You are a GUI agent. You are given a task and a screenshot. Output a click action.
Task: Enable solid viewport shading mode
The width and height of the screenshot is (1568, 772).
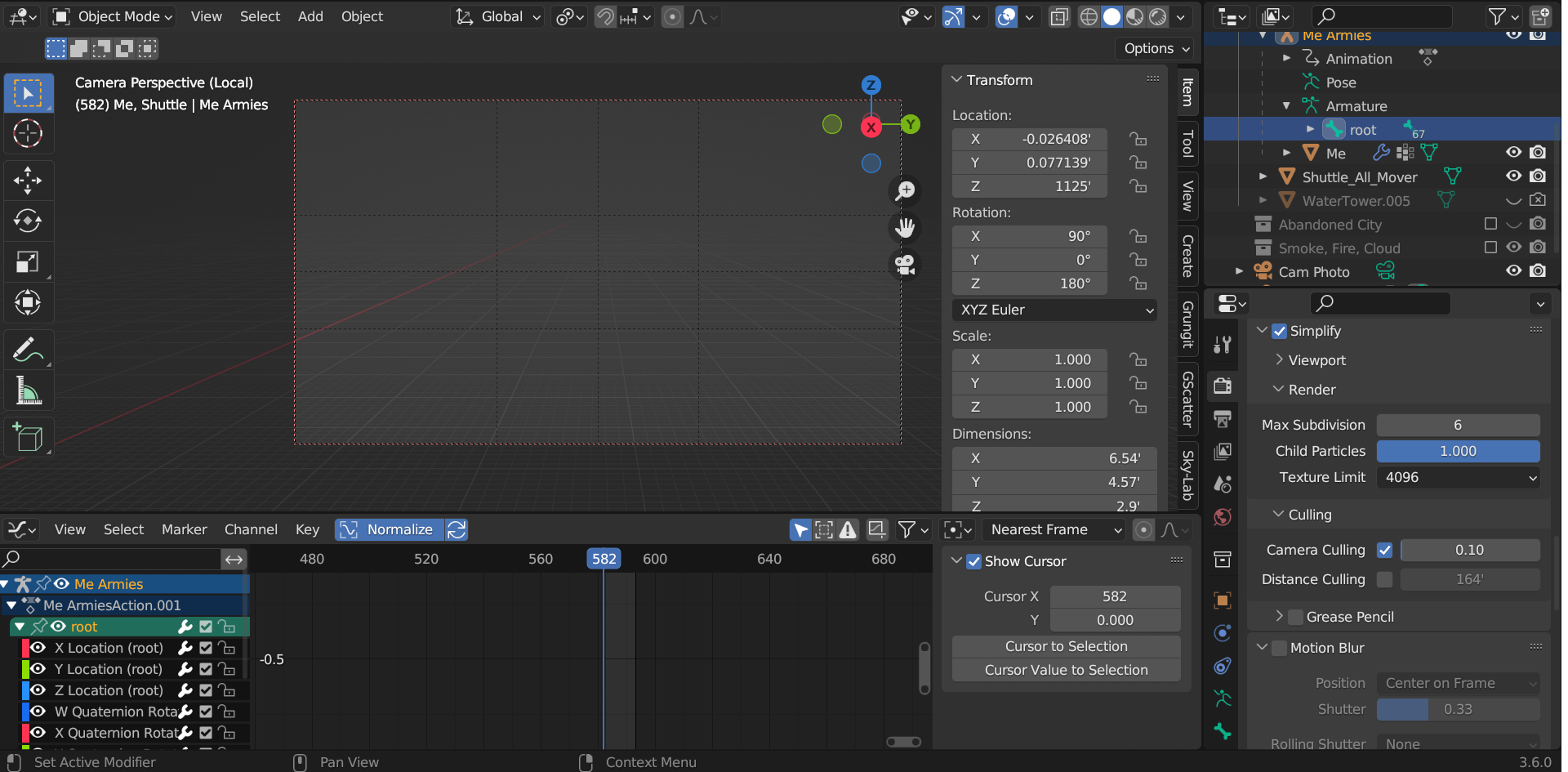[x=1111, y=16]
